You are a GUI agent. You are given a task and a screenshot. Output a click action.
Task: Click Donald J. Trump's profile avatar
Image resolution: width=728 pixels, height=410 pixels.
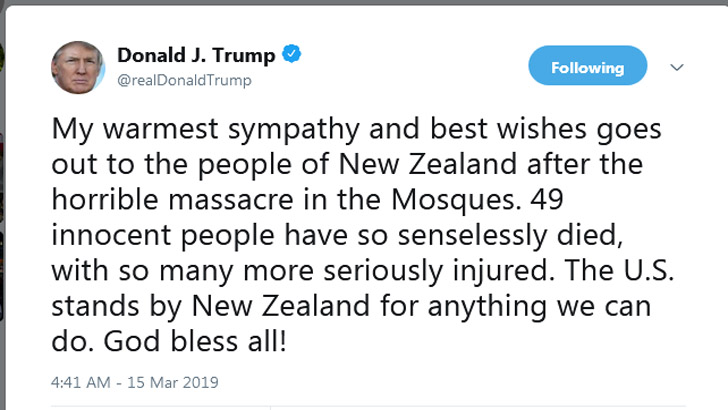(78, 69)
